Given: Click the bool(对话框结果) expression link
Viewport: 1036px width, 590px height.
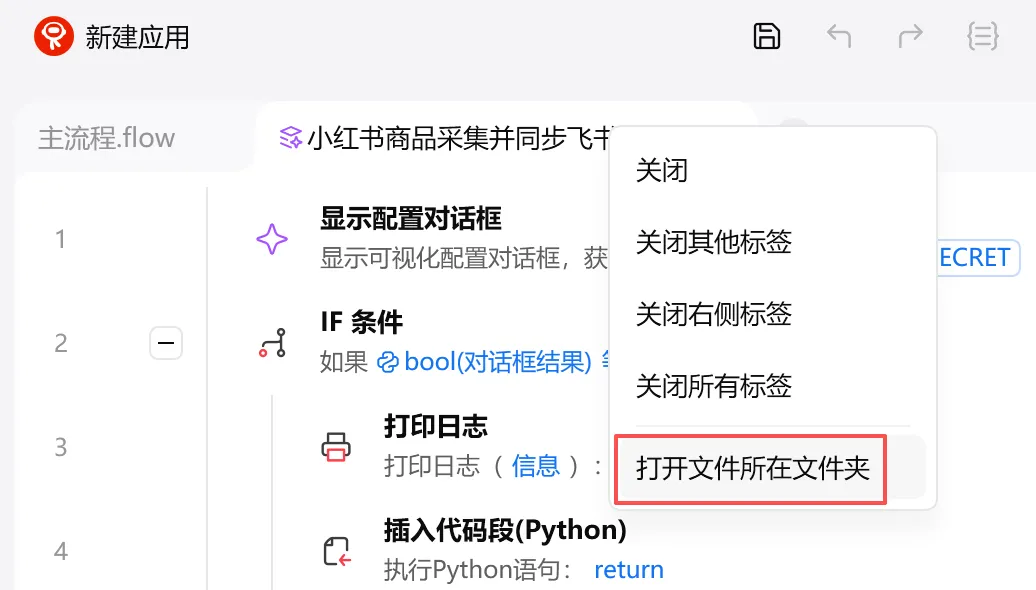Looking at the screenshot, I should pyautogui.click(x=484, y=361).
